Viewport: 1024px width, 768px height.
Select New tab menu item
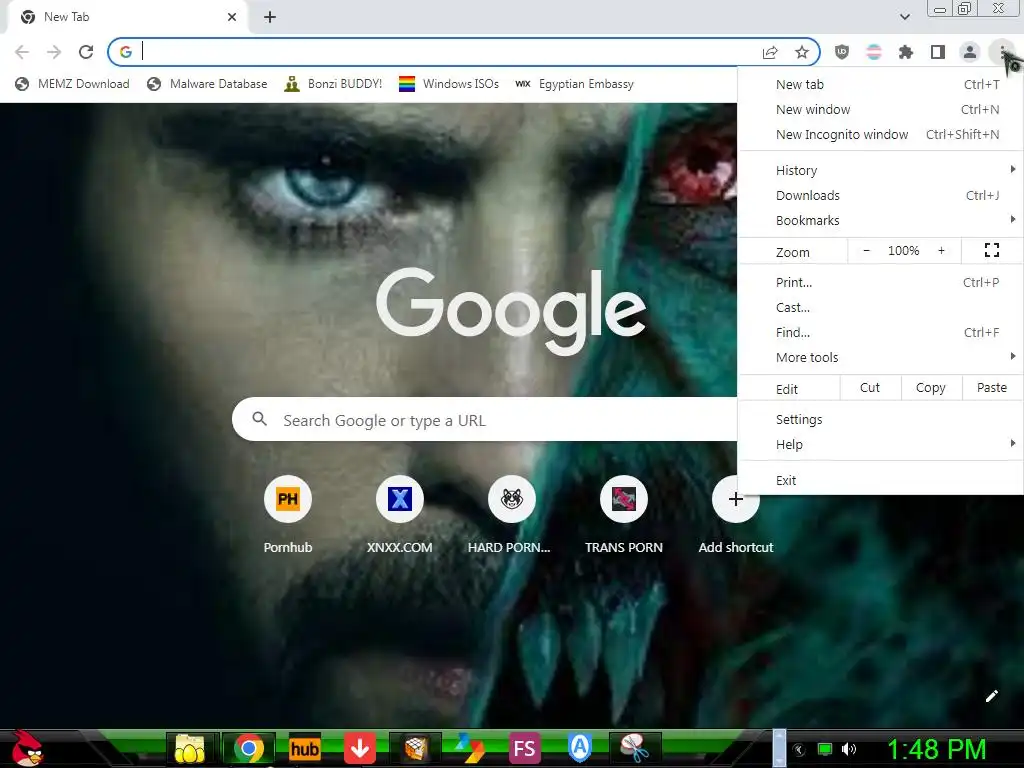[x=880, y=84]
